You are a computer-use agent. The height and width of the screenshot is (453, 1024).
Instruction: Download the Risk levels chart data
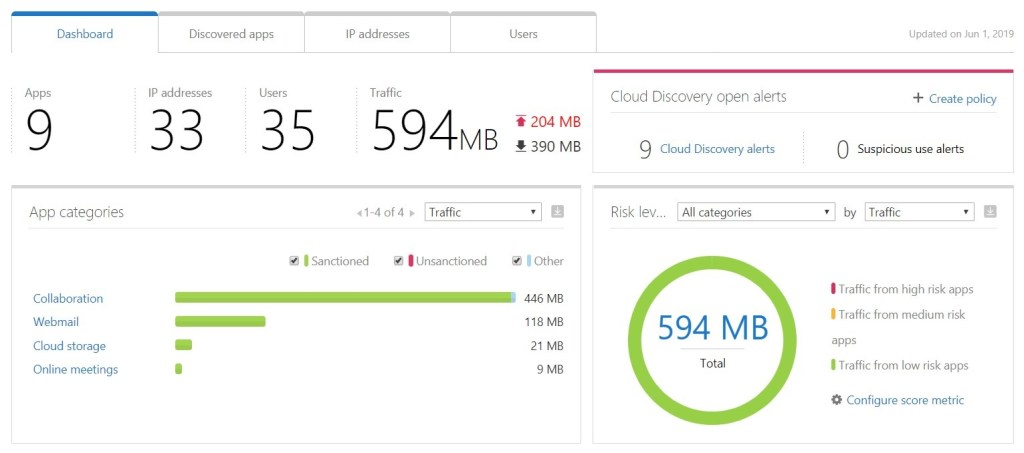pyautogui.click(x=990, y=212)
